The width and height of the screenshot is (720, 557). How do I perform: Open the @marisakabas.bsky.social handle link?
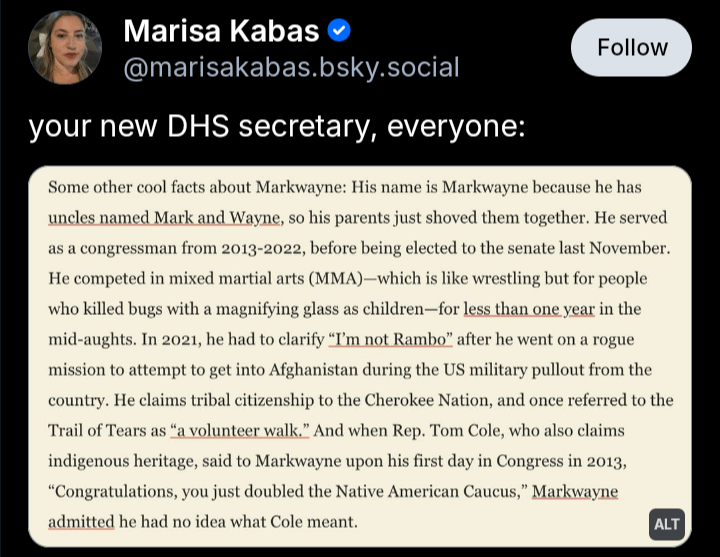pos(291,68)
